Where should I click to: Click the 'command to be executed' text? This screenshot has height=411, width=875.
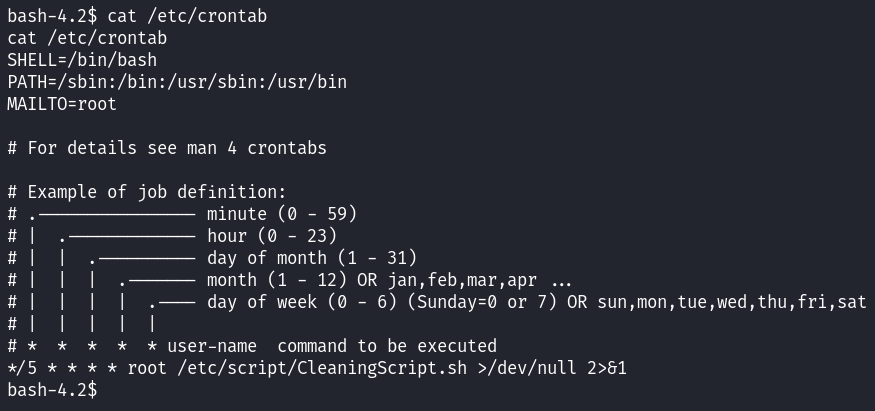(387, 346)
